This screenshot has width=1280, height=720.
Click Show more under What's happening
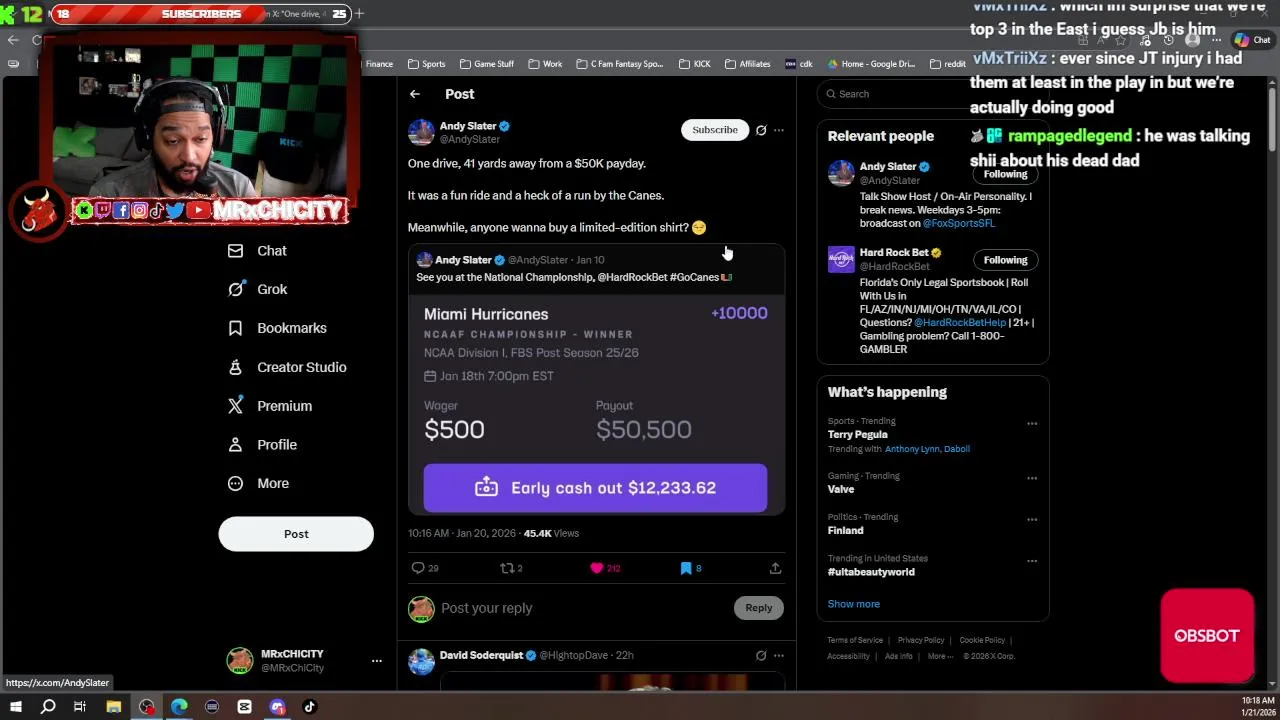click(853, 604)
